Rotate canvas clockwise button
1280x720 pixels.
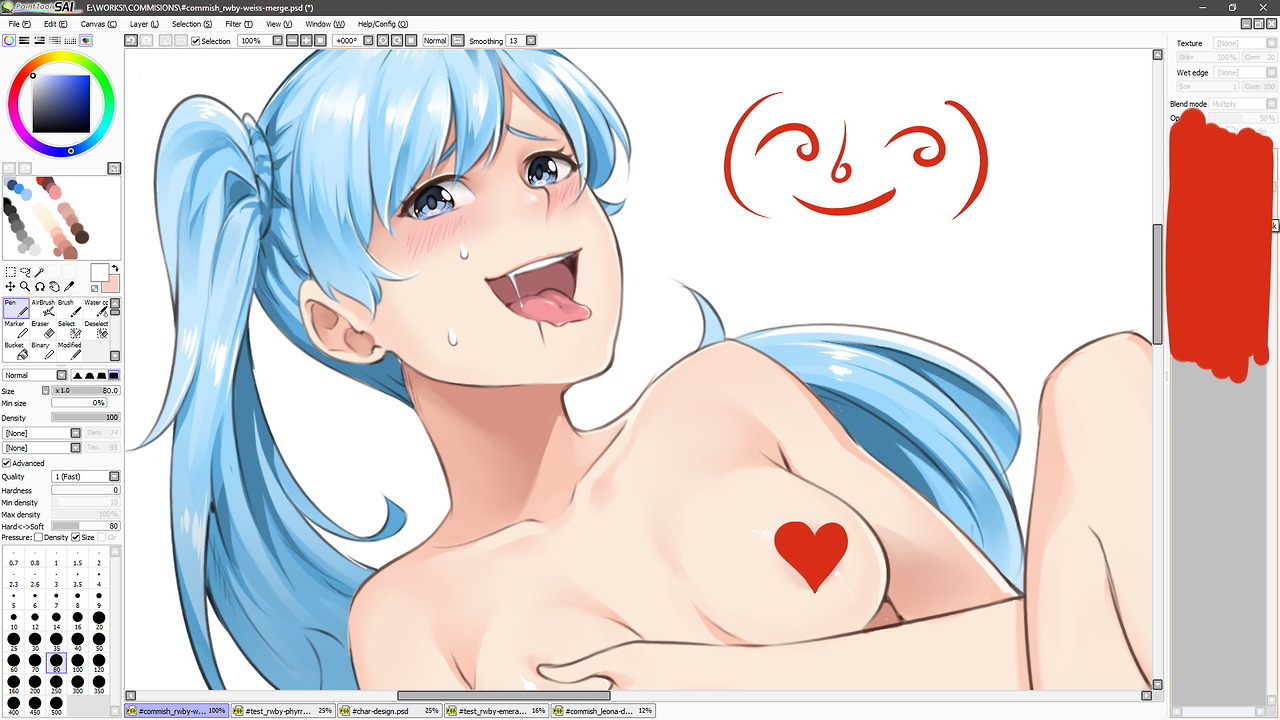(x=397, y=41)
